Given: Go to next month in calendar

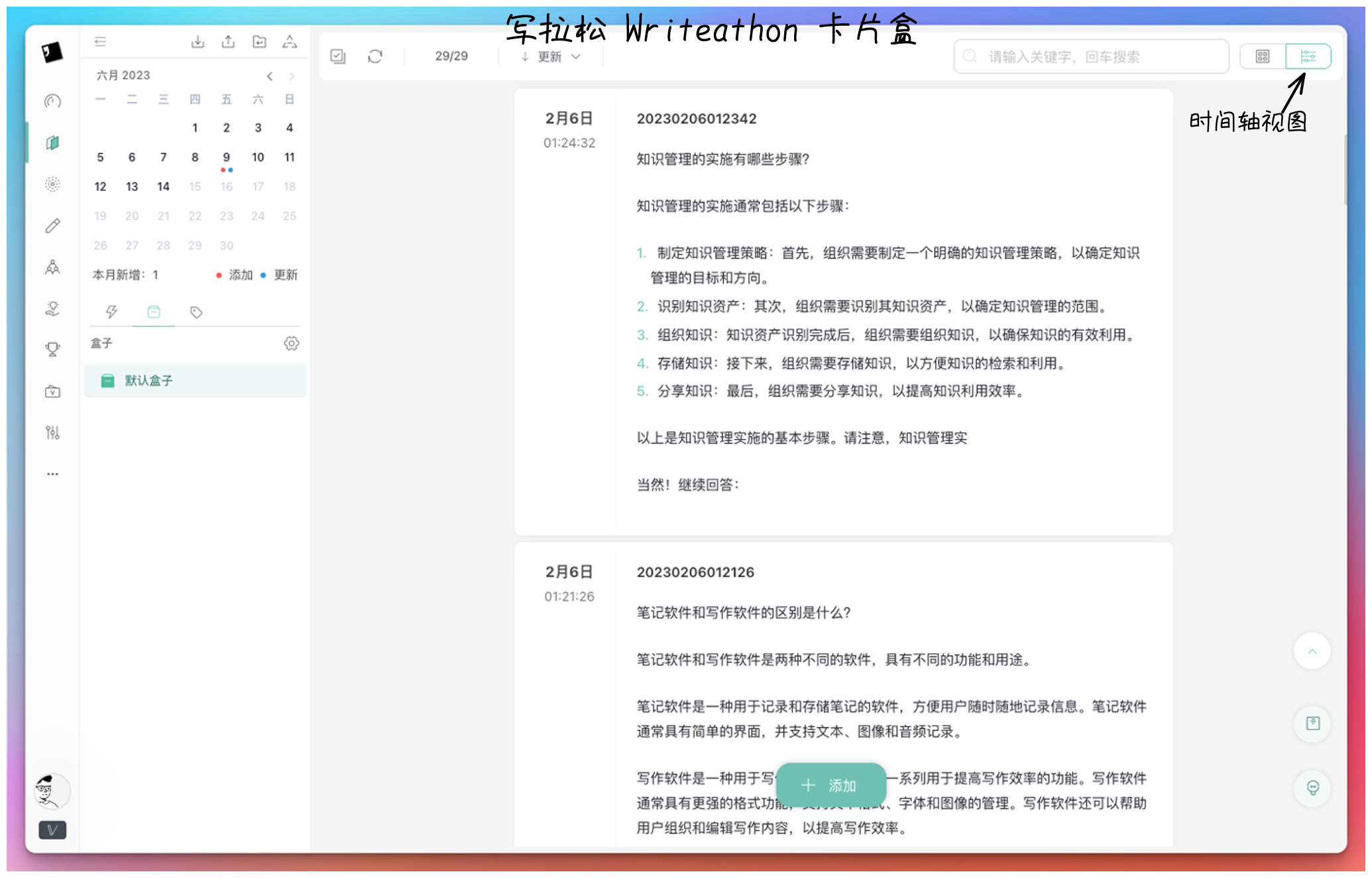Looking at the screenshot, I should coord(292,76).
